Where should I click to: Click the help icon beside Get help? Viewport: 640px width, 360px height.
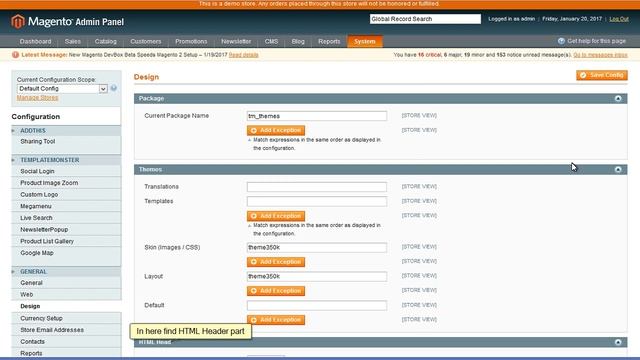pyautogui.click(x=561, y=41)
